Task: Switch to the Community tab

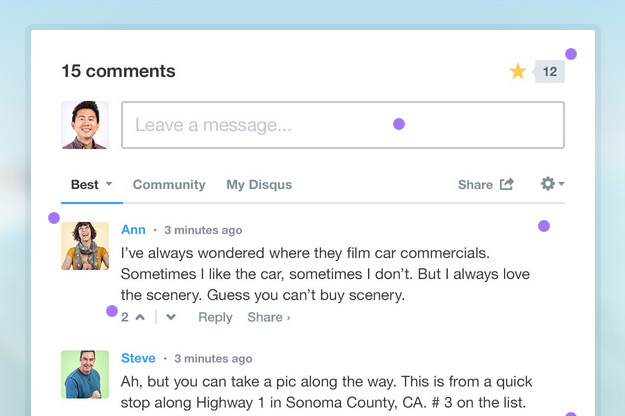Action: [x=169, y=184]
